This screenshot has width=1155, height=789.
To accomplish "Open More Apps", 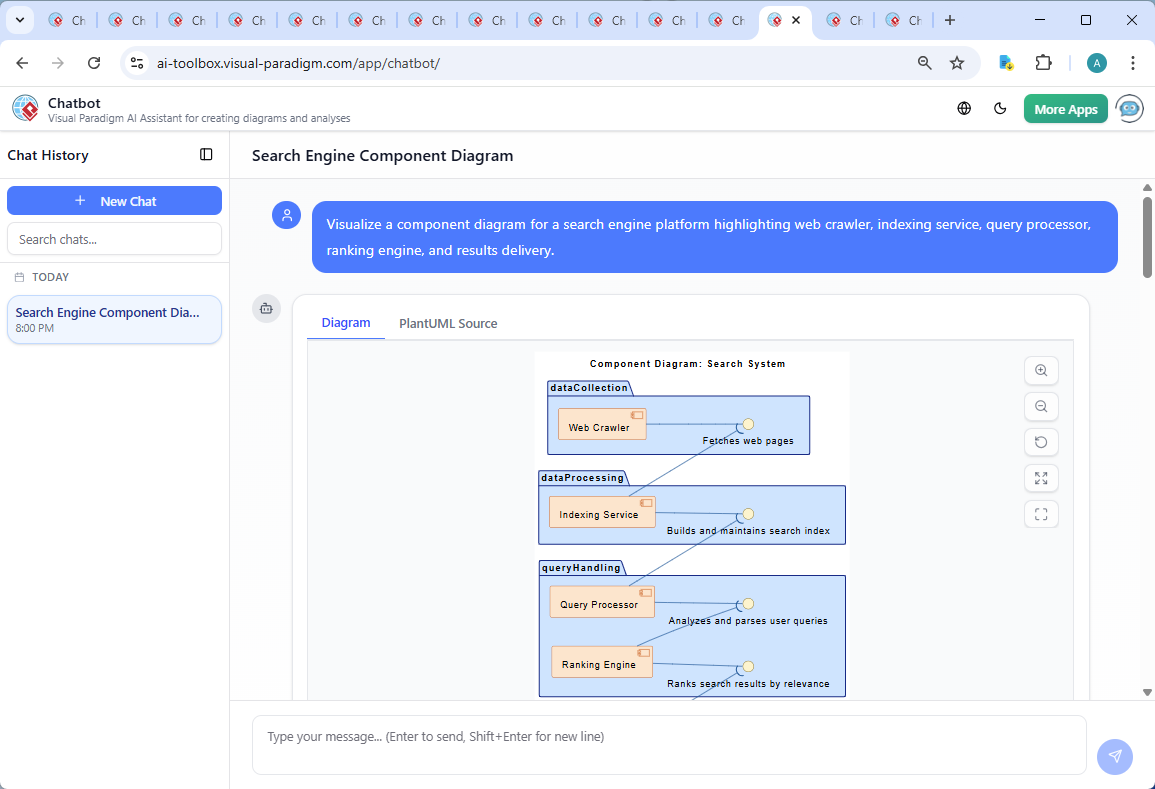I will tap(1065, 108).
